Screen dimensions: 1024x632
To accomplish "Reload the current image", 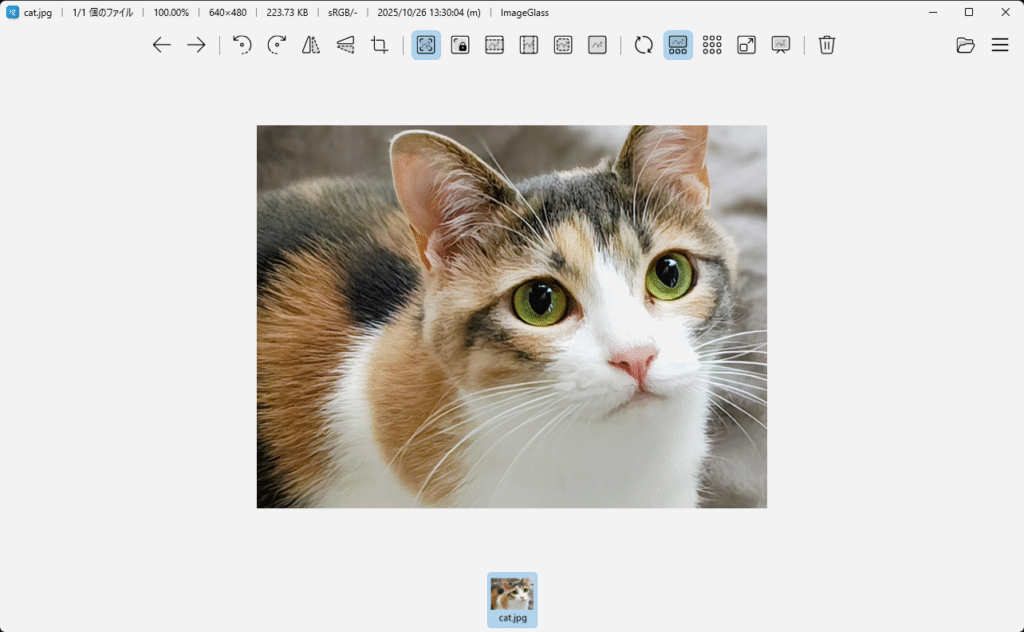I will [x=644, y=45].
